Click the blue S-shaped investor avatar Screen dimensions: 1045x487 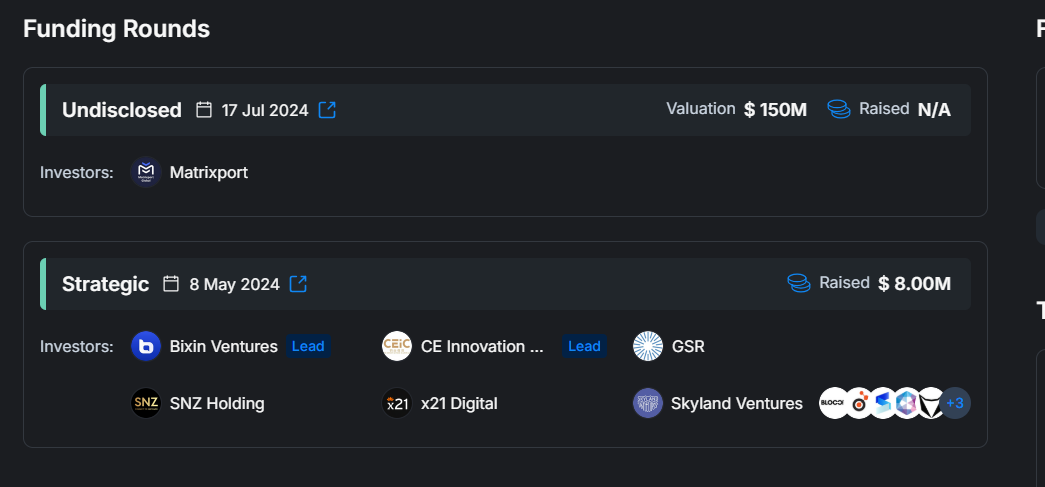pos(882,404)
